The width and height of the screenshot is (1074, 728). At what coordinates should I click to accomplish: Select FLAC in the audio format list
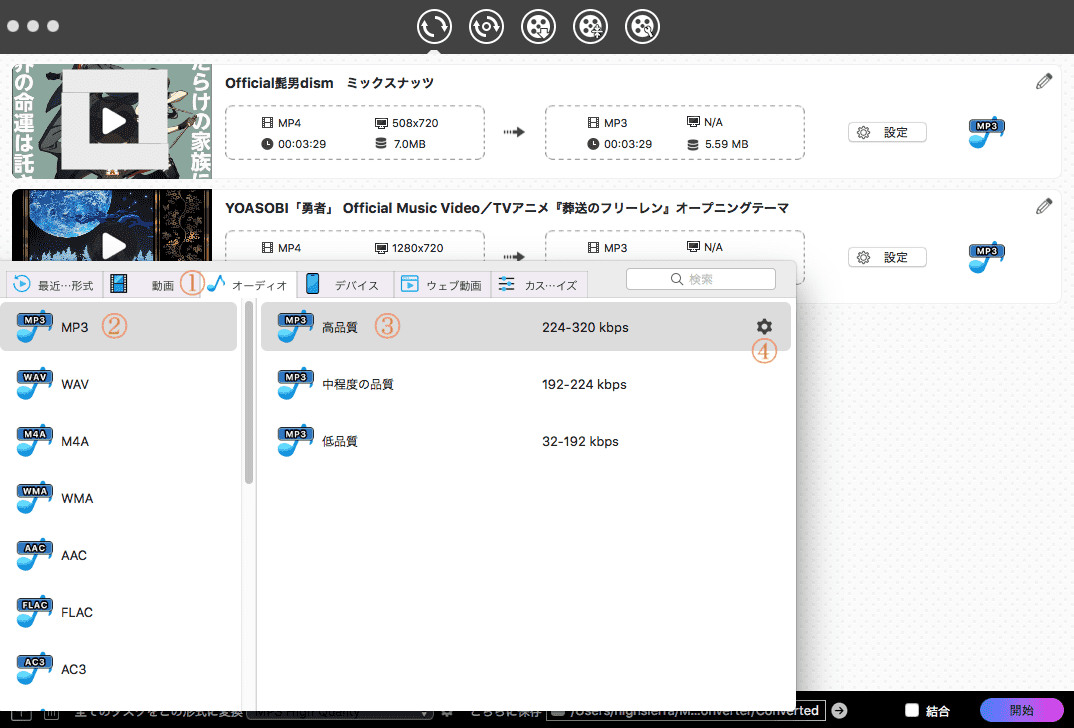118,612
